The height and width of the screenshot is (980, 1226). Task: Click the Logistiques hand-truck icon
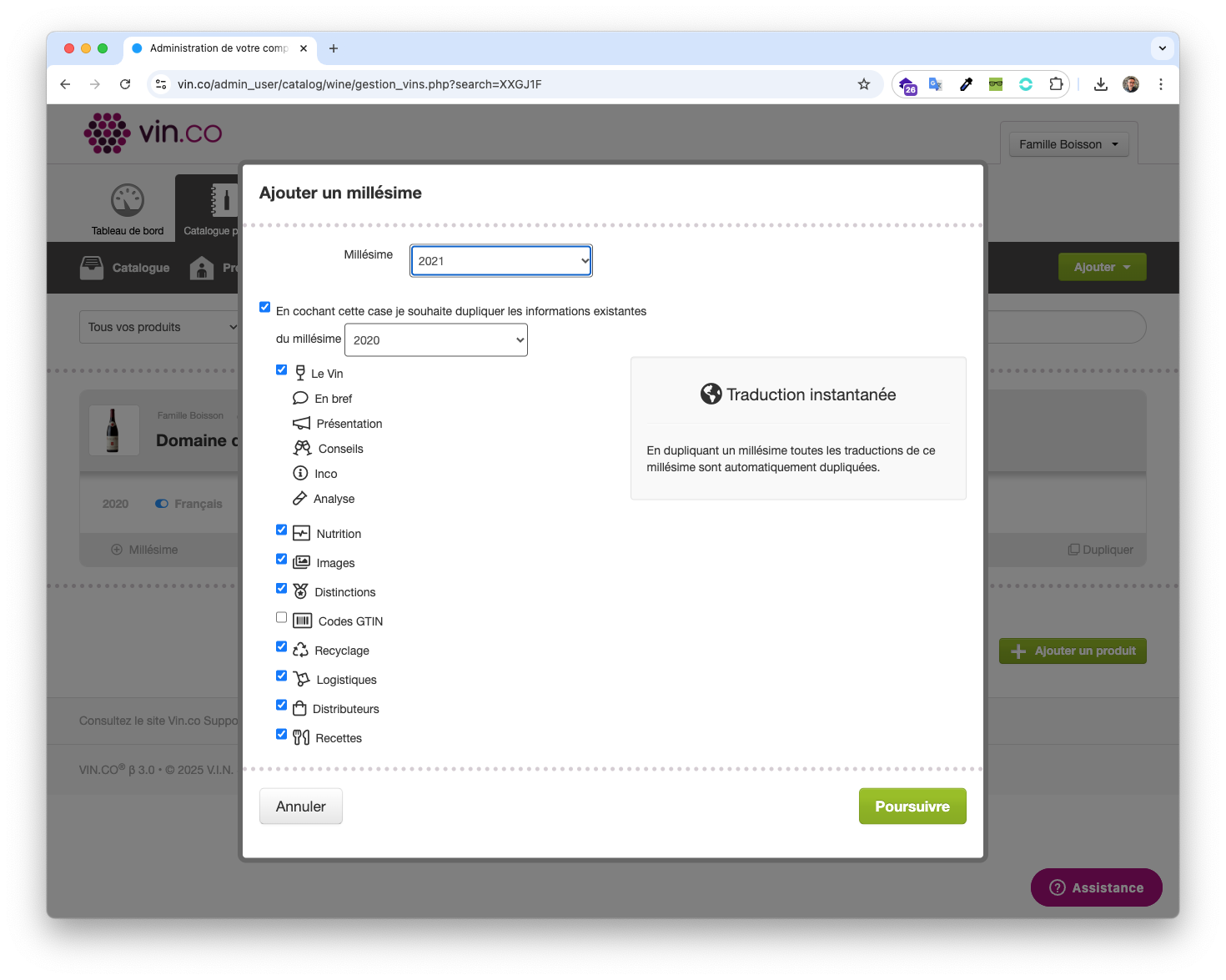pyautogui.click(x=301, y=679)
